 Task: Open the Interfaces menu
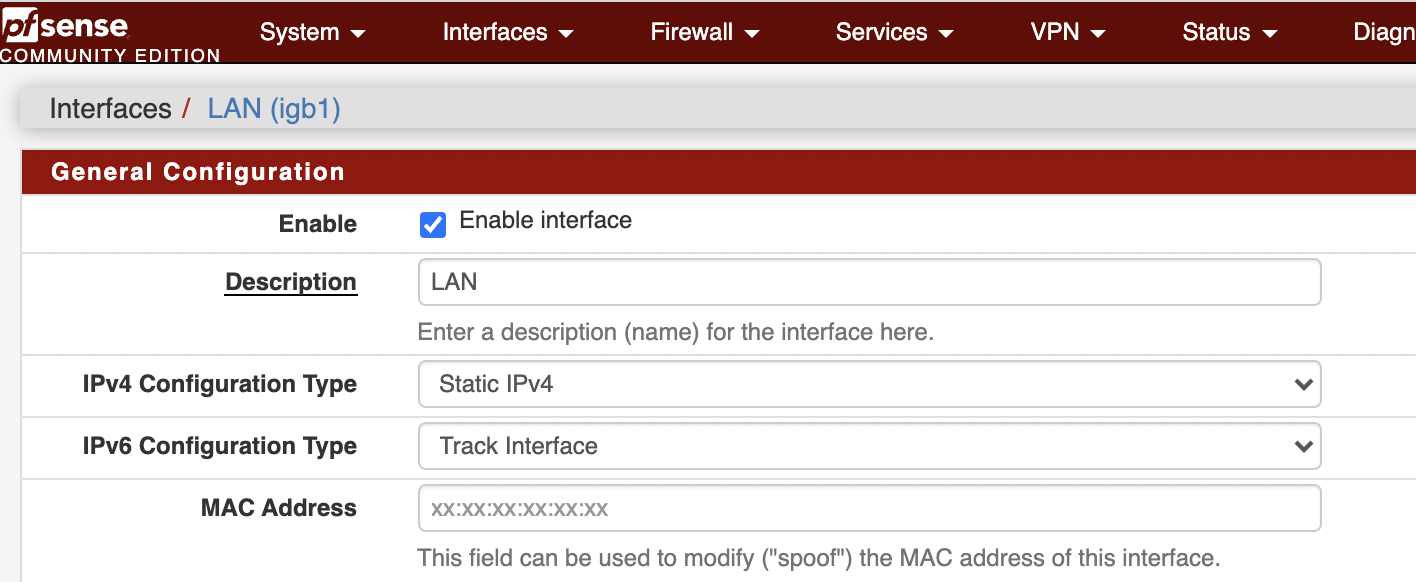508,32
